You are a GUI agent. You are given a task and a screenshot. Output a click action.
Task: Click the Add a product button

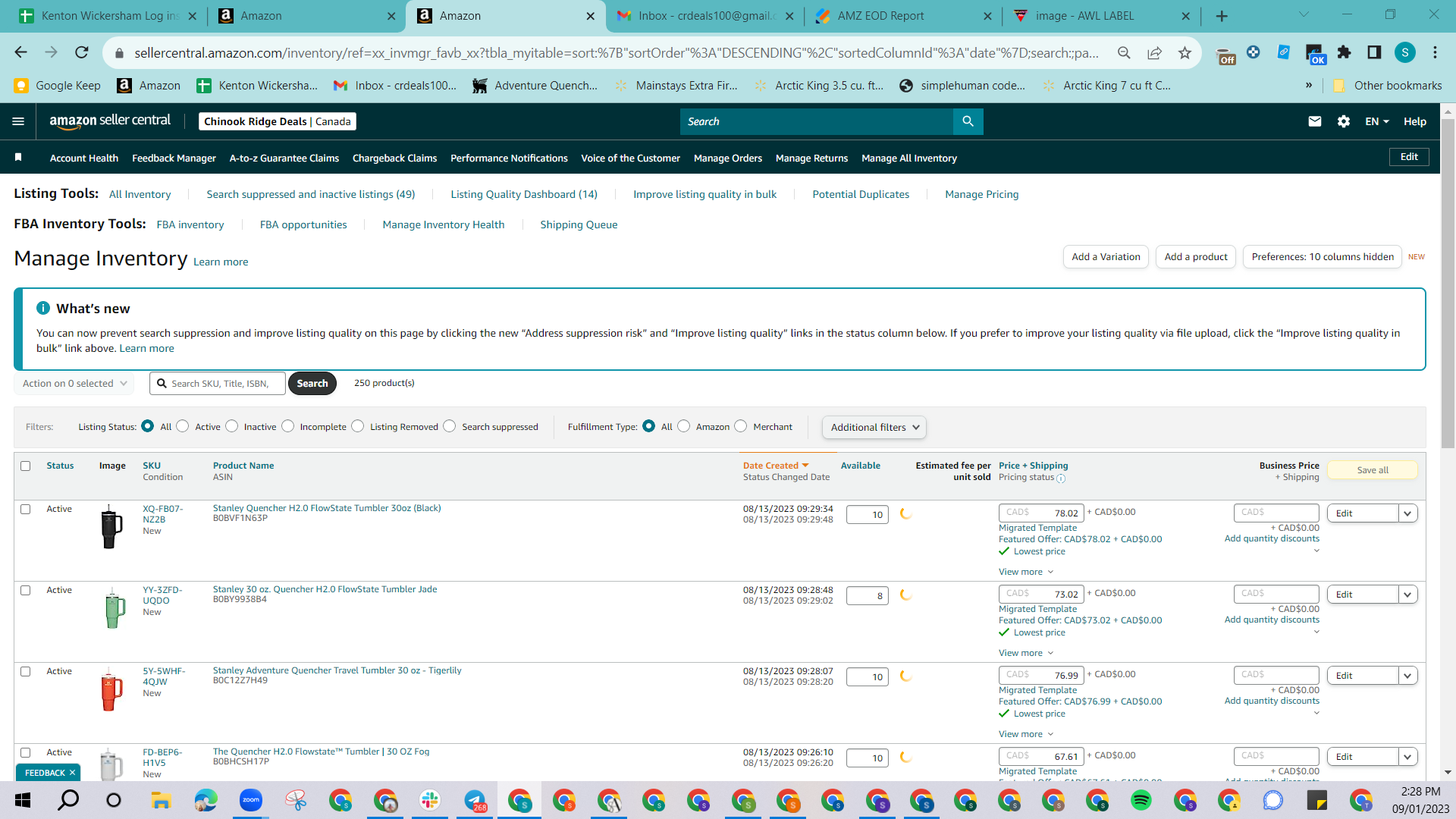(1196, 257)
